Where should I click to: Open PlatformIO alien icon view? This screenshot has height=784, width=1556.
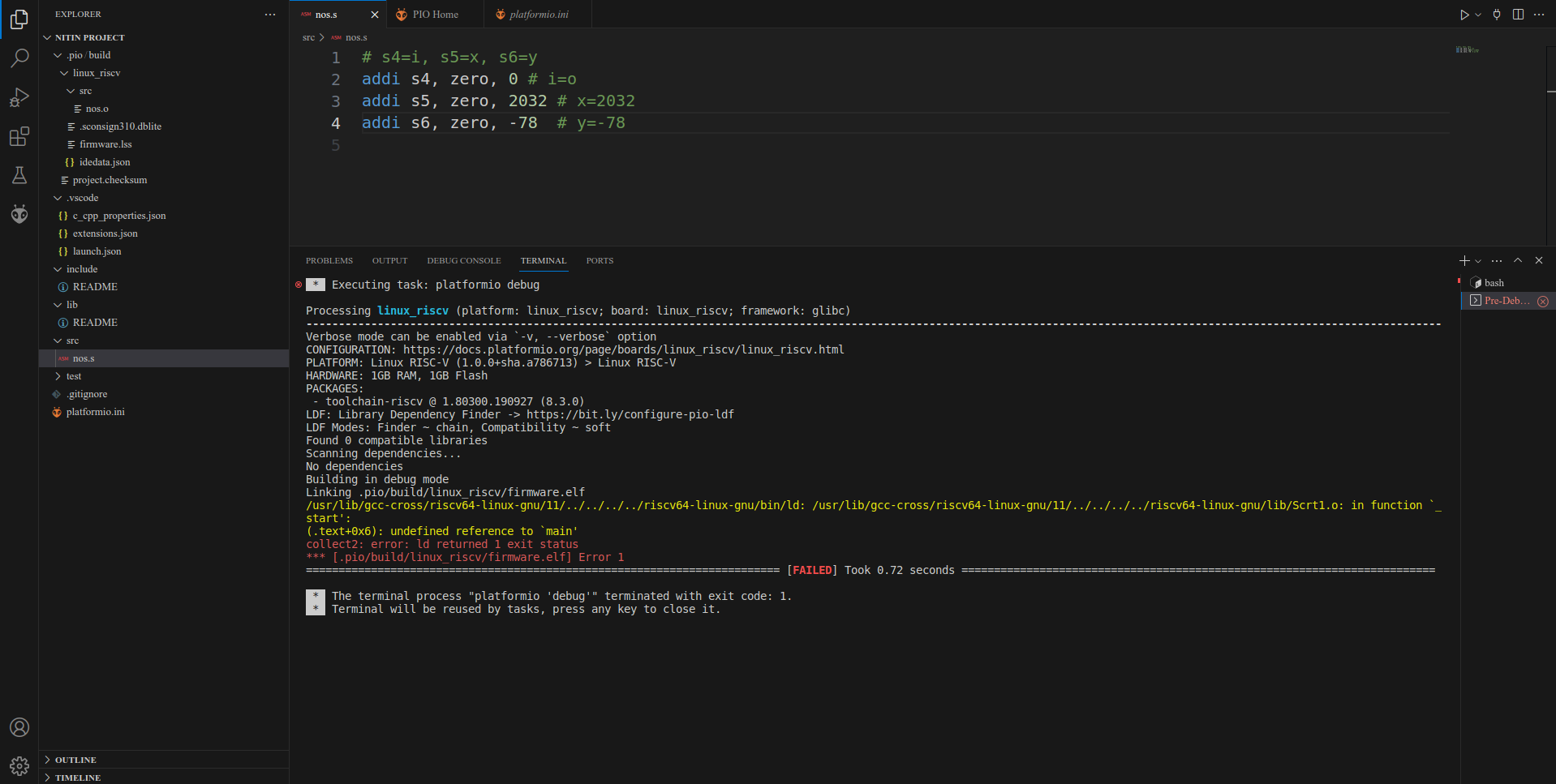coord(19,214)
